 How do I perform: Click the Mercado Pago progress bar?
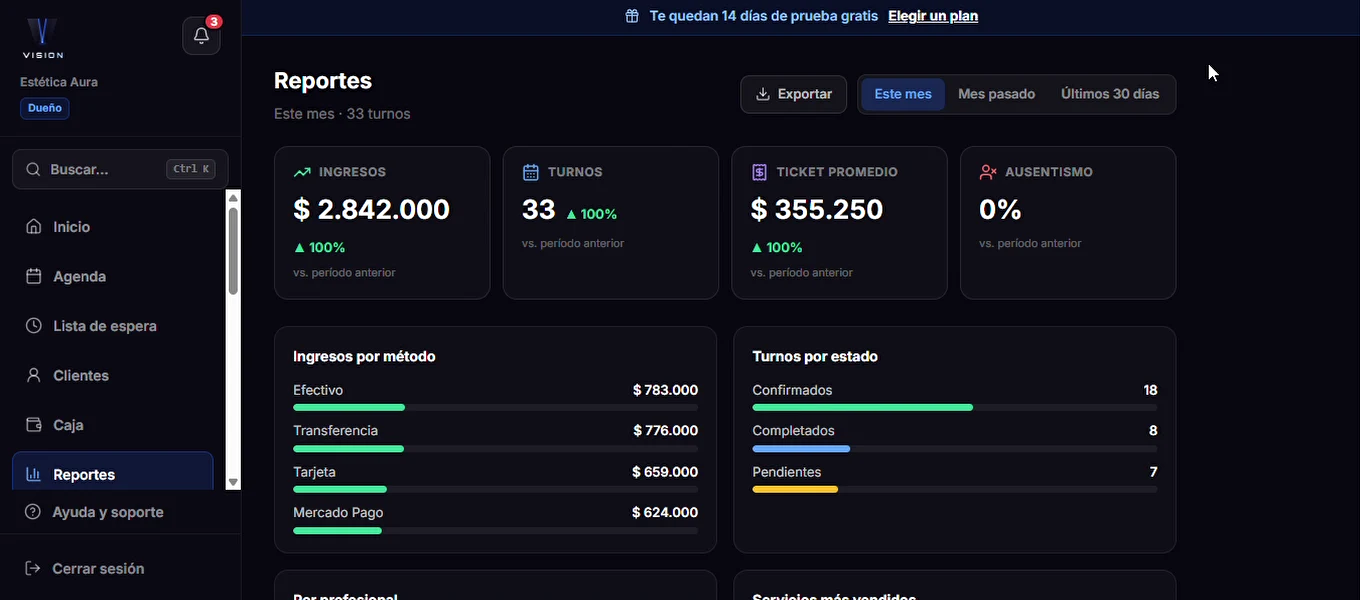(x=496, y=530)
